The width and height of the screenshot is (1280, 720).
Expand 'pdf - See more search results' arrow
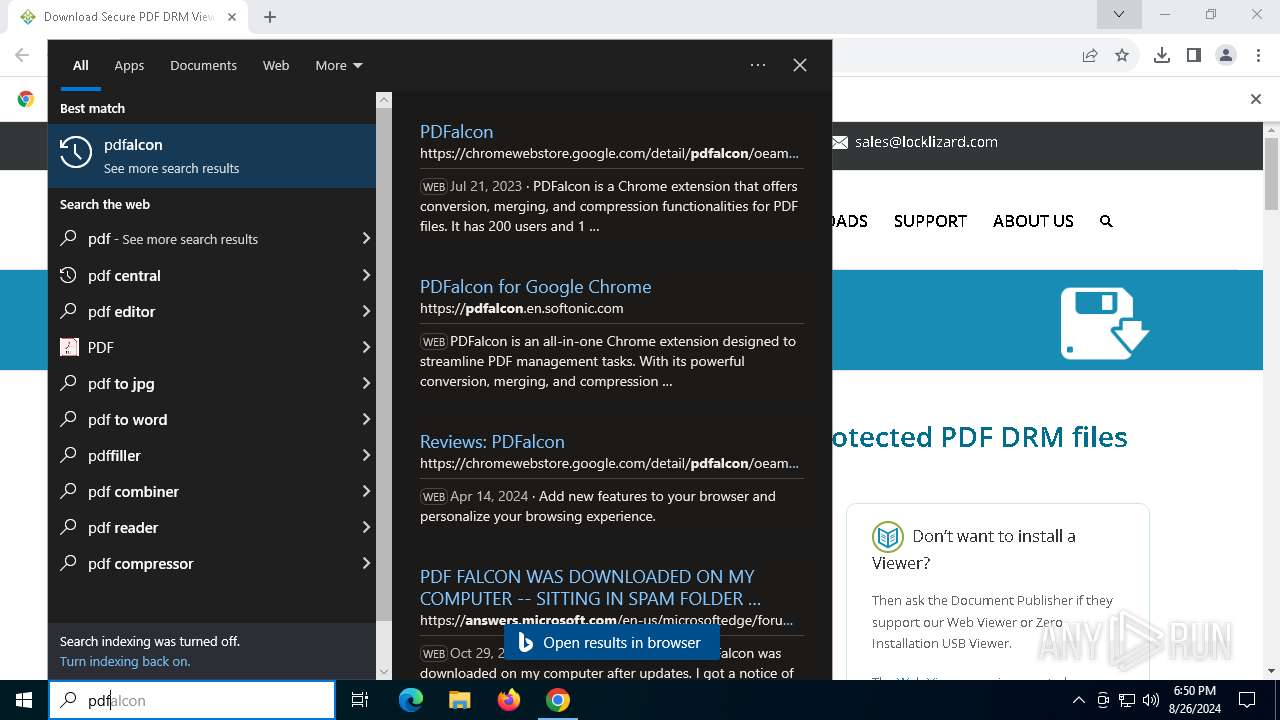click(x=366, y=239)
